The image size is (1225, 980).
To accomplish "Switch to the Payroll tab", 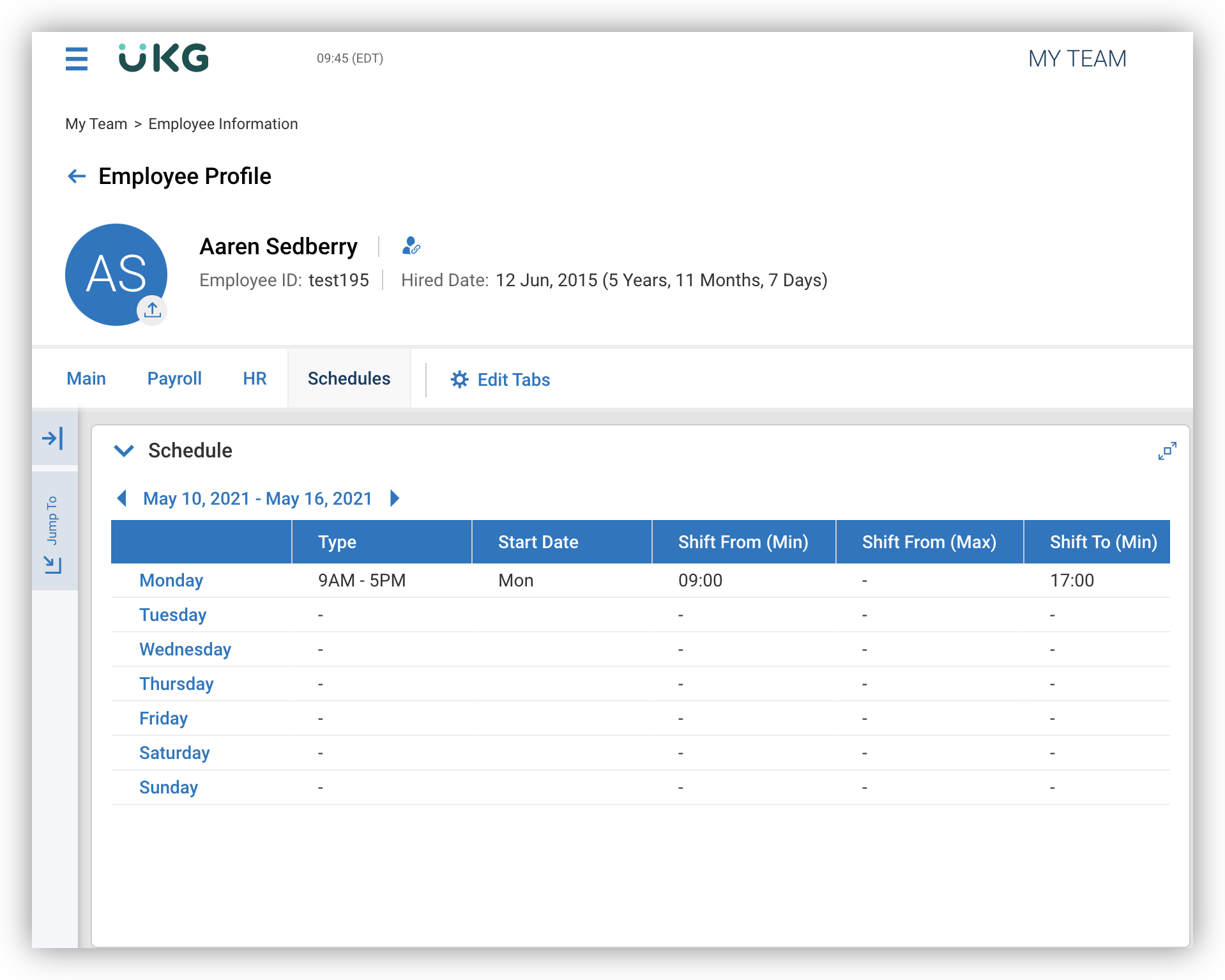I will [x=174, y=378].
